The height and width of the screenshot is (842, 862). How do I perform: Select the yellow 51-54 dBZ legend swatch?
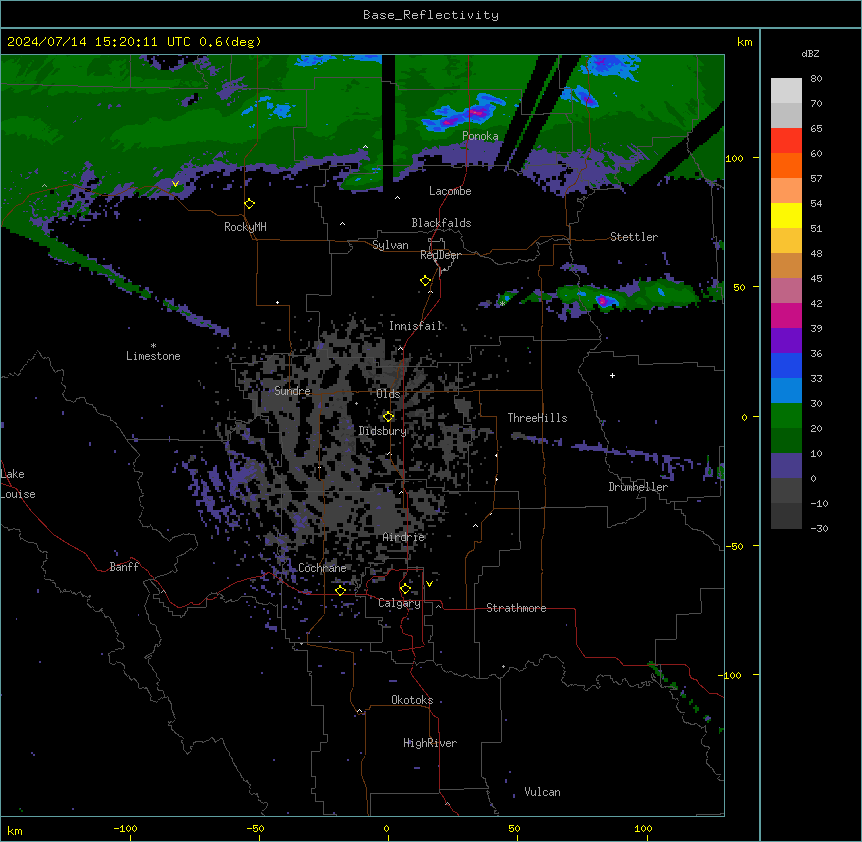coord(786,215)
